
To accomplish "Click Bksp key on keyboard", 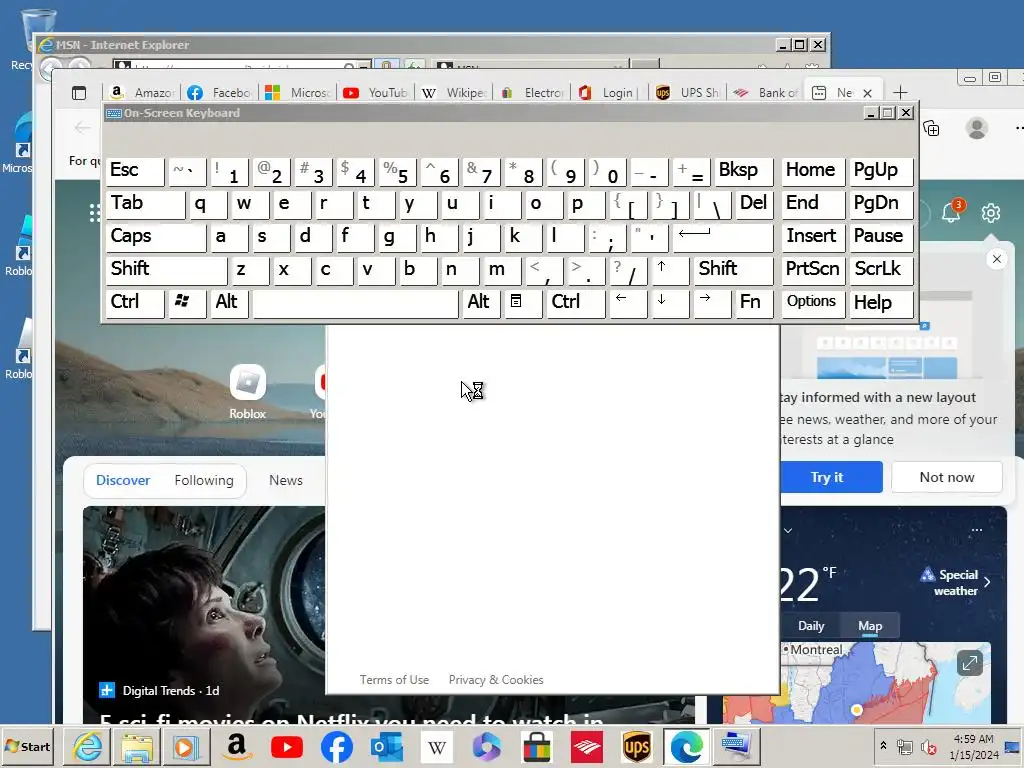I will click(744, 171).
